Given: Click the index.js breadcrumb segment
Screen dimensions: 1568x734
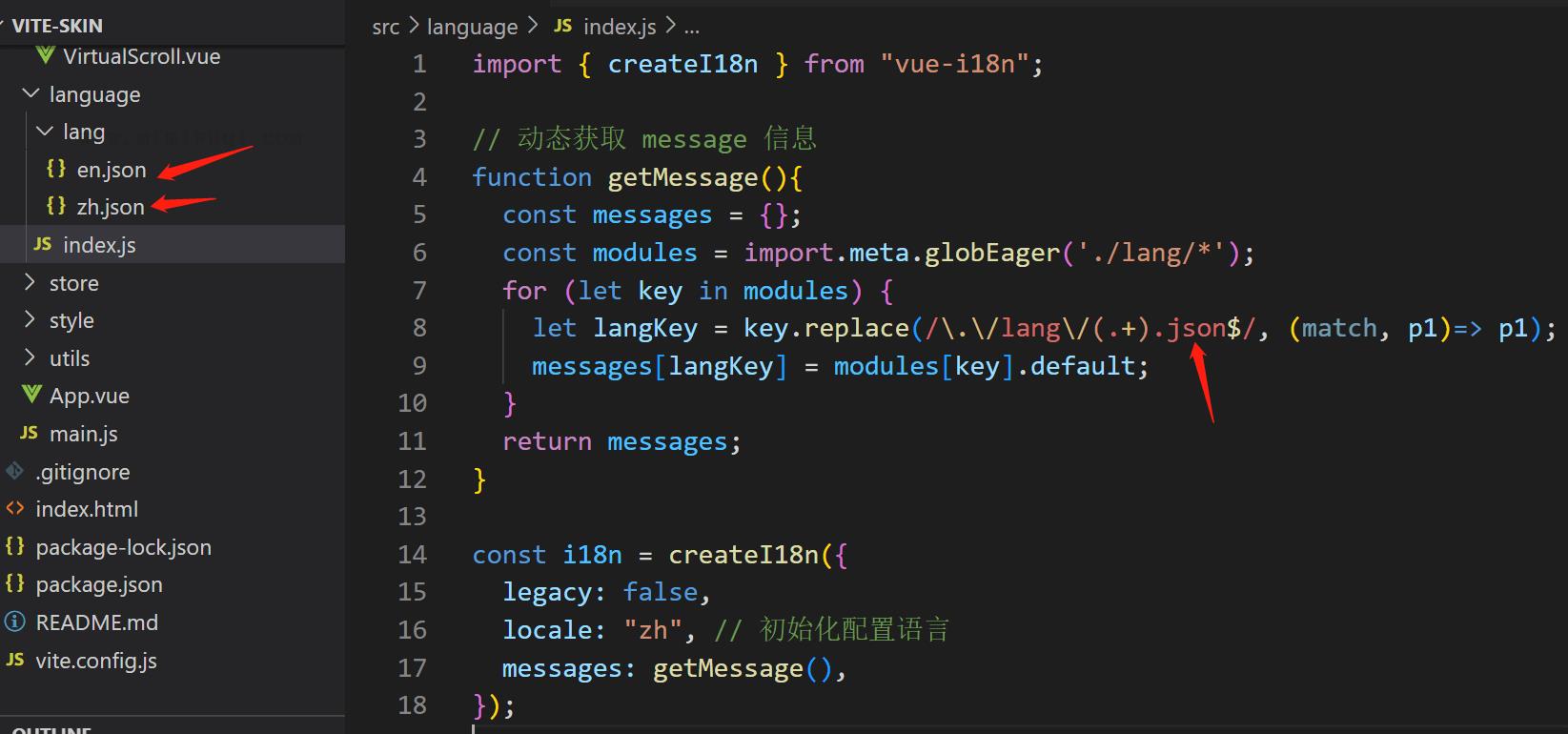Looking at the screenshot, I should click(620, 27).
